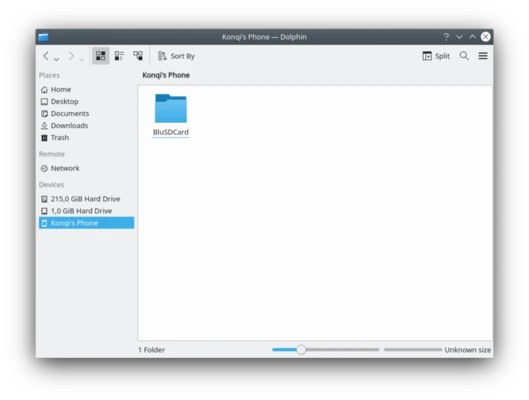Open forward history dropdown arrow
The image size is (529, 400).
81,59
